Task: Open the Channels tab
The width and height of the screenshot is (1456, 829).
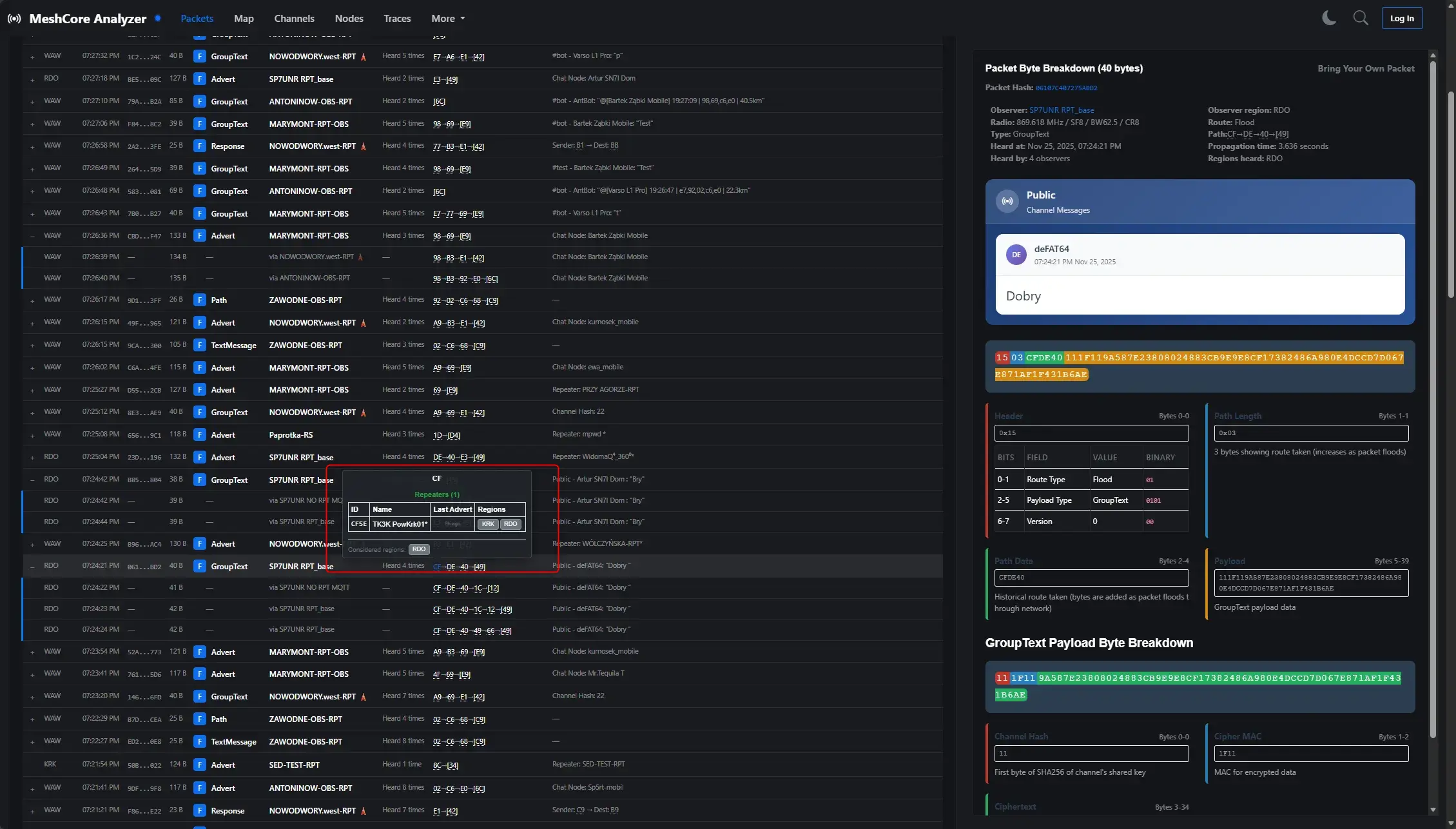Action: pos(294,19)
